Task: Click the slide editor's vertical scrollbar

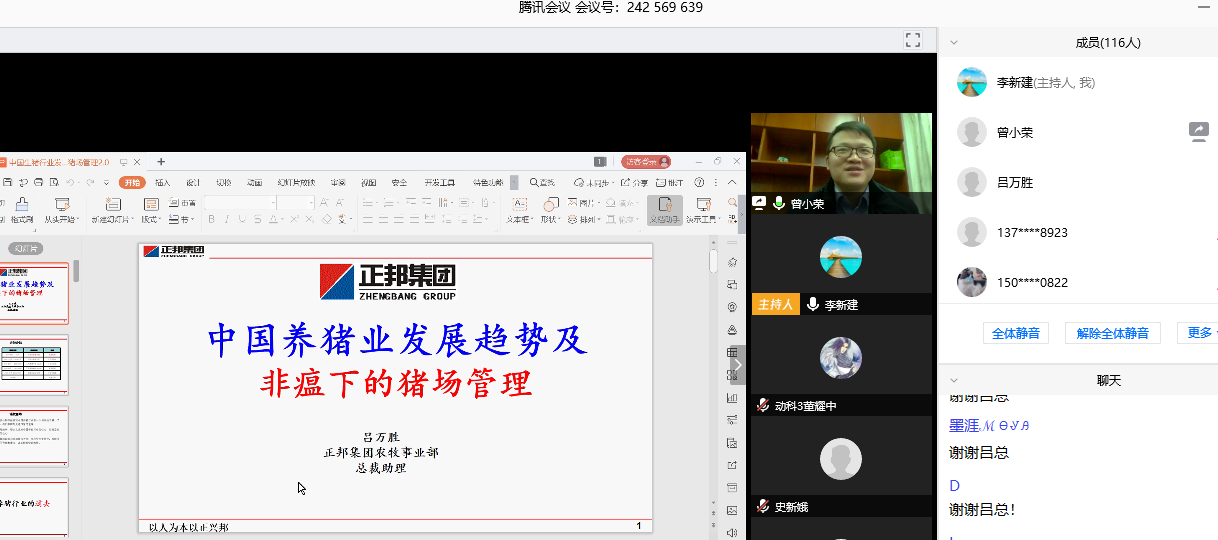Action: click(x=713, y=262)
